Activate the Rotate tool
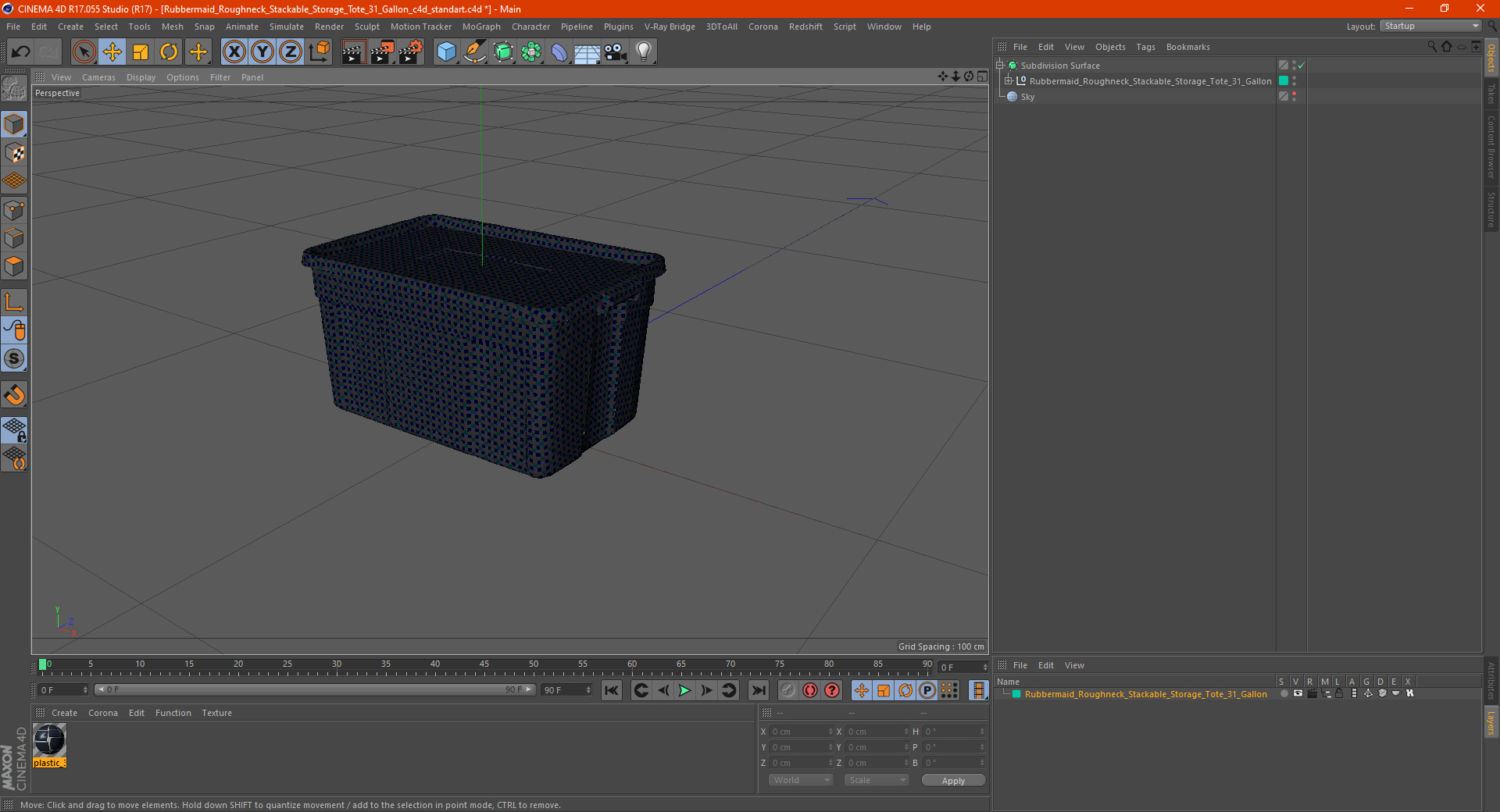 click(169, 52)
